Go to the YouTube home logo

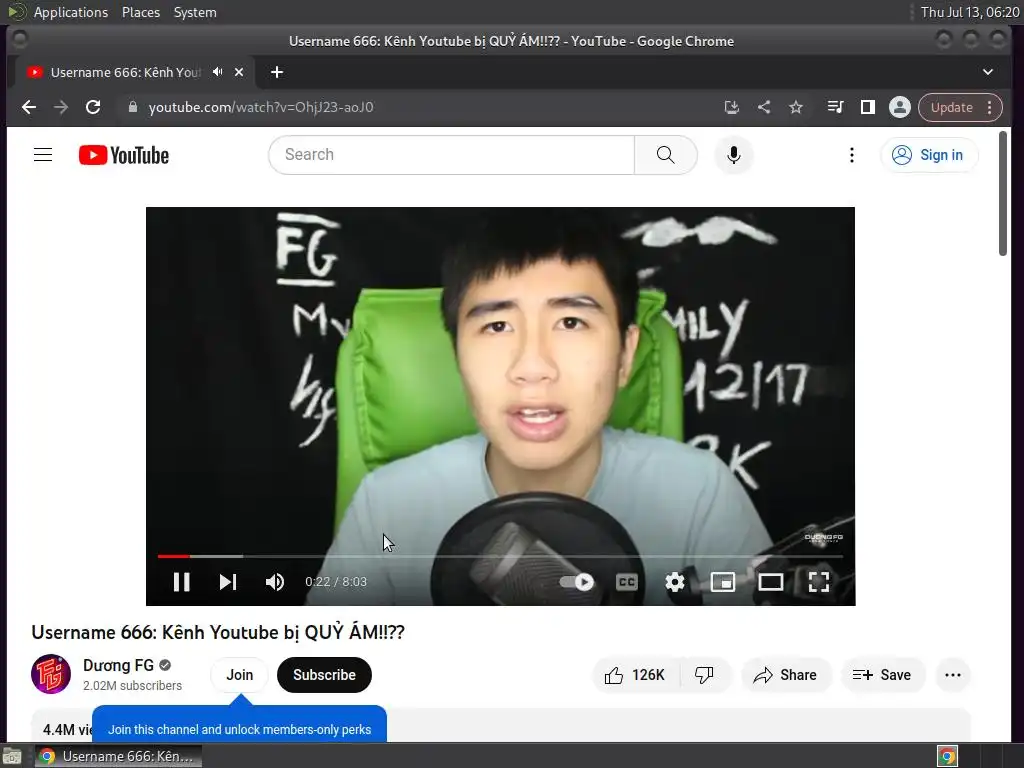click(x=124, y=155)
